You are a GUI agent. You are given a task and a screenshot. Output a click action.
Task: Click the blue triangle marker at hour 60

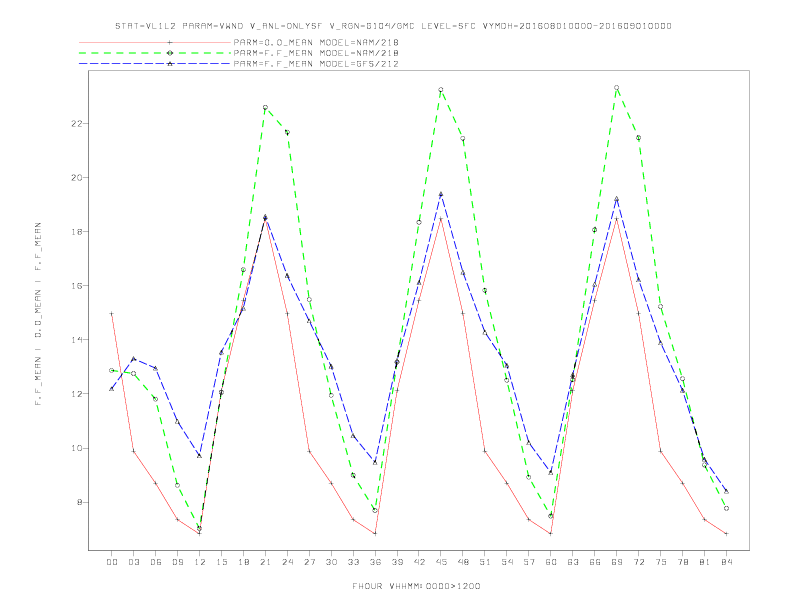(x=551, y=473)
